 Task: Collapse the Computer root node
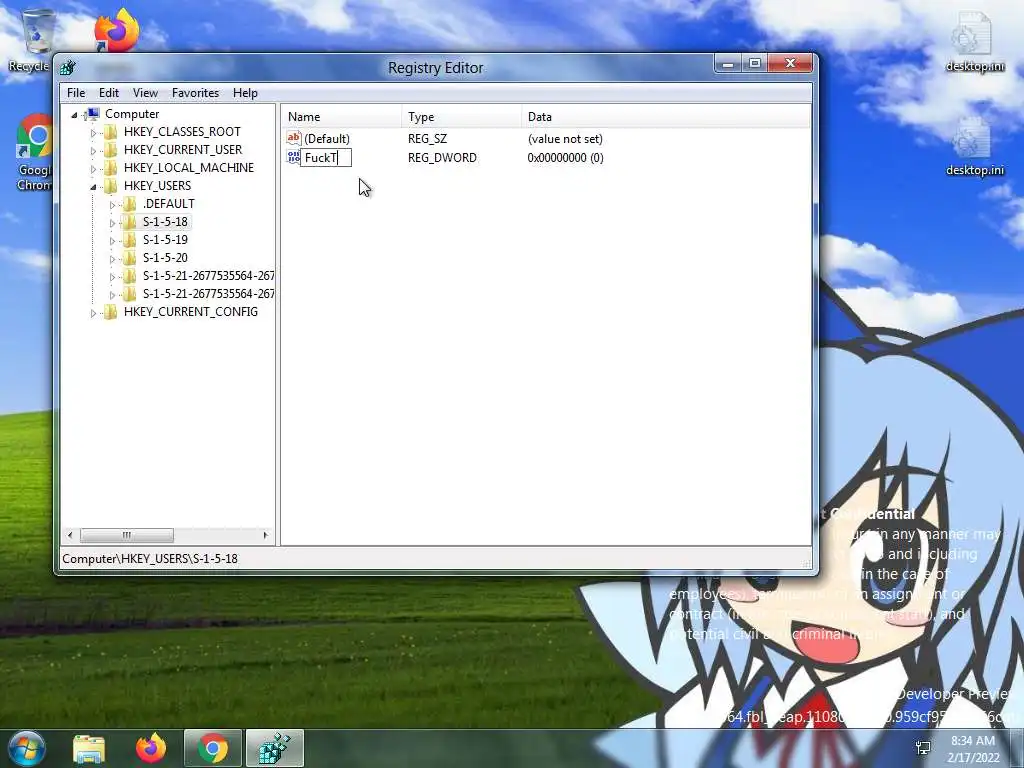74,115
